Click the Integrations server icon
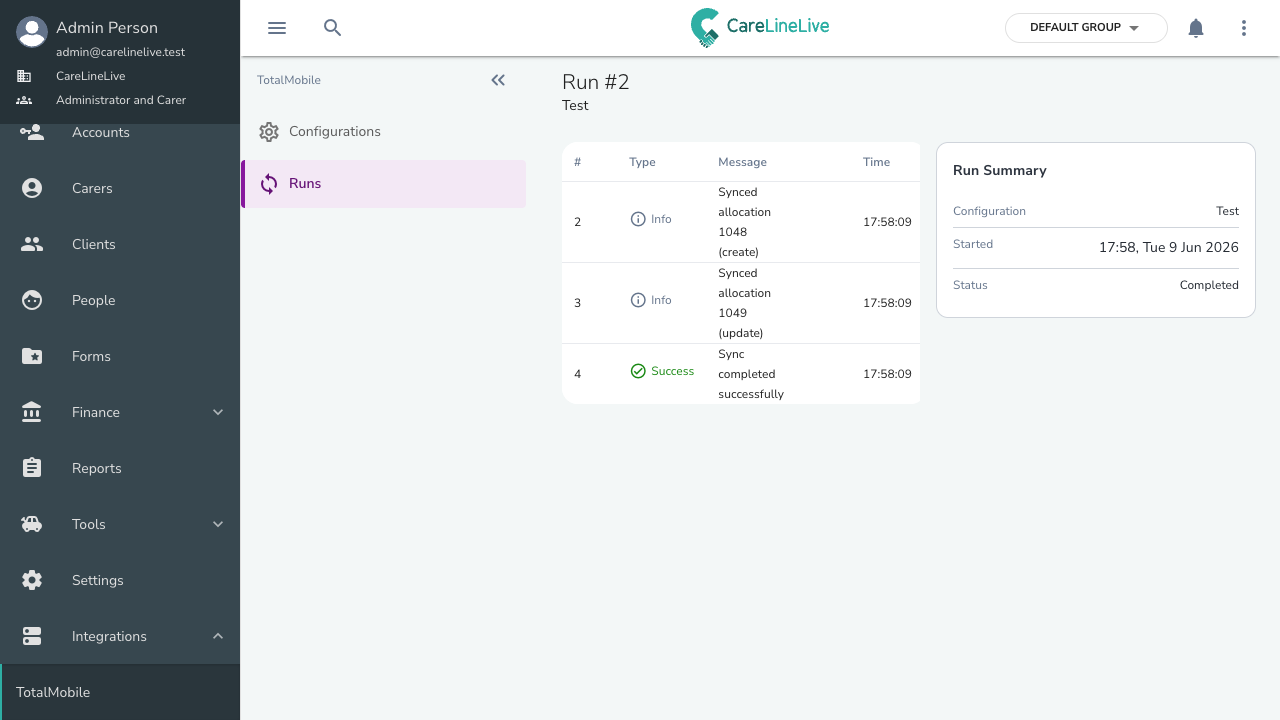Screen dimensions: 1280x720 click(x=32, y=636)
